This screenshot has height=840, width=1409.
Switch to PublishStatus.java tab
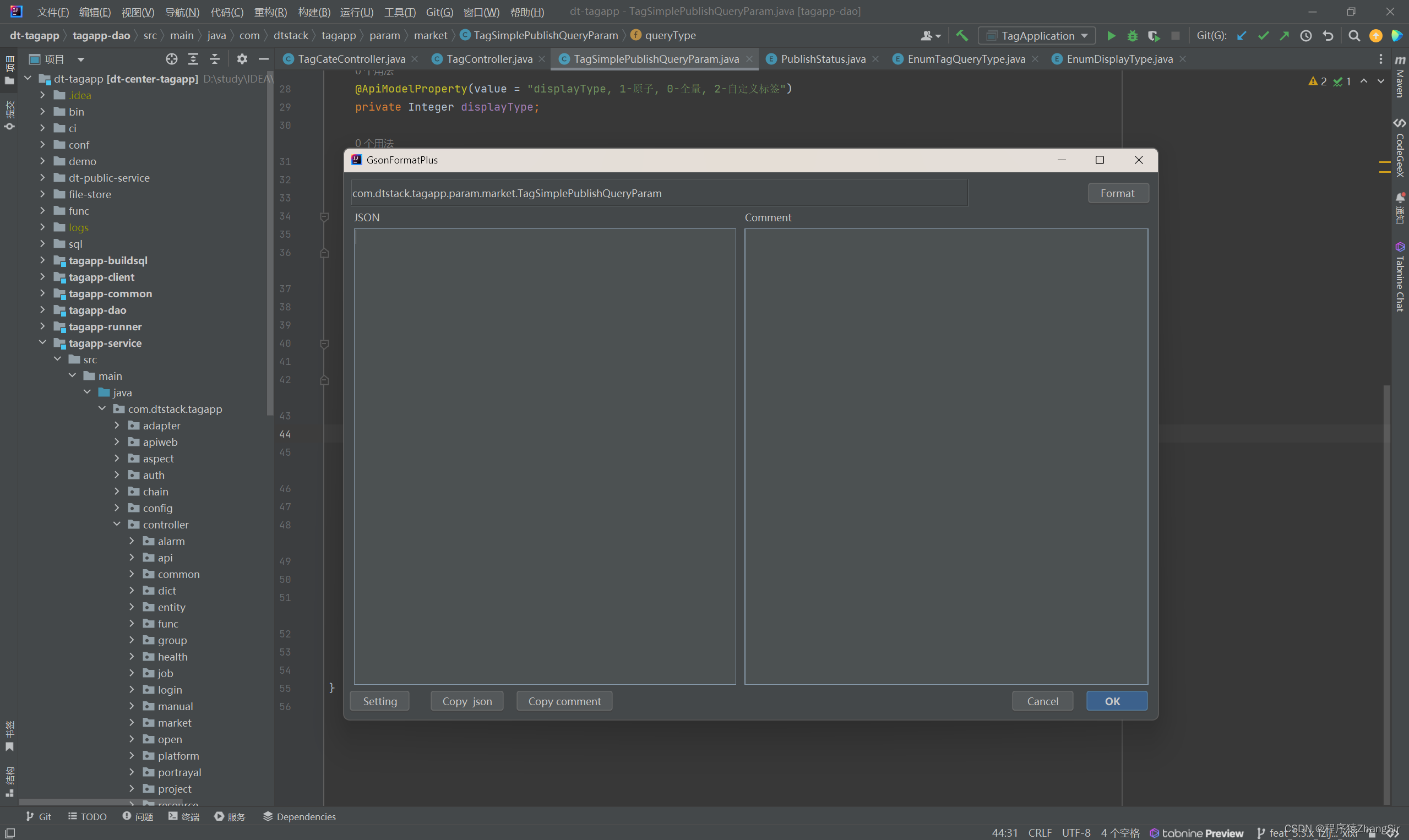[x=823, y=59]
